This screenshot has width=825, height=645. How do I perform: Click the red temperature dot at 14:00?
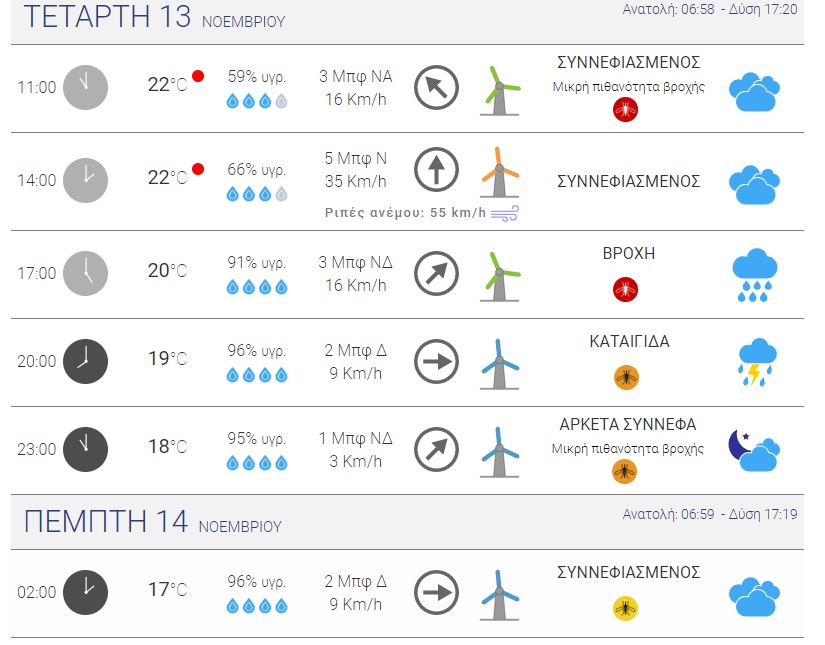[198, 169]
